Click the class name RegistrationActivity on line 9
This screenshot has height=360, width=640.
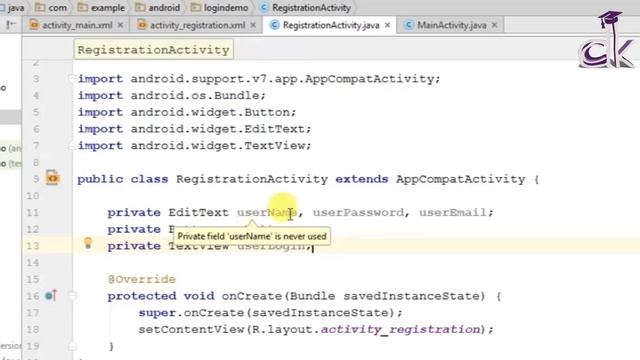pos(252,179)
